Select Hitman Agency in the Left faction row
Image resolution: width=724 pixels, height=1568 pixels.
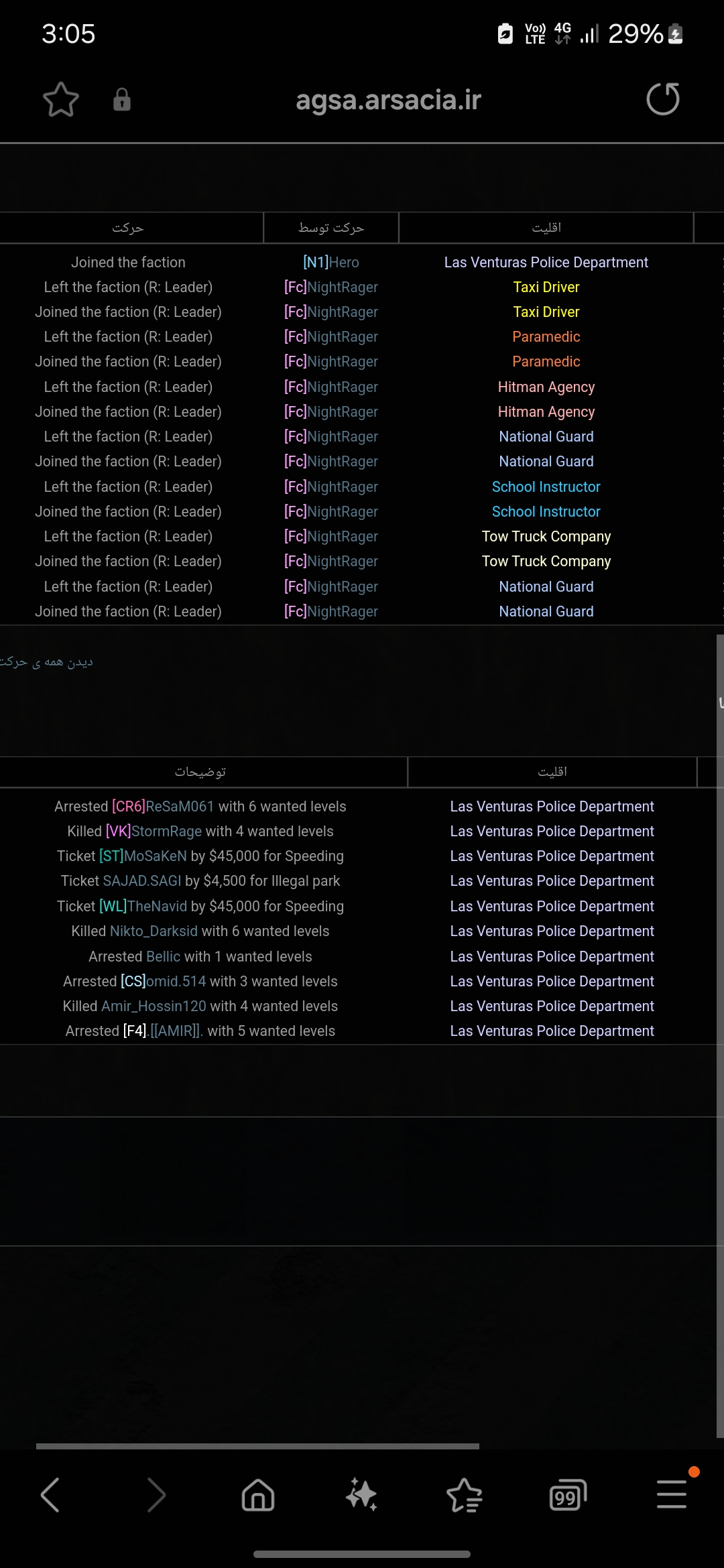coord(546,387)
